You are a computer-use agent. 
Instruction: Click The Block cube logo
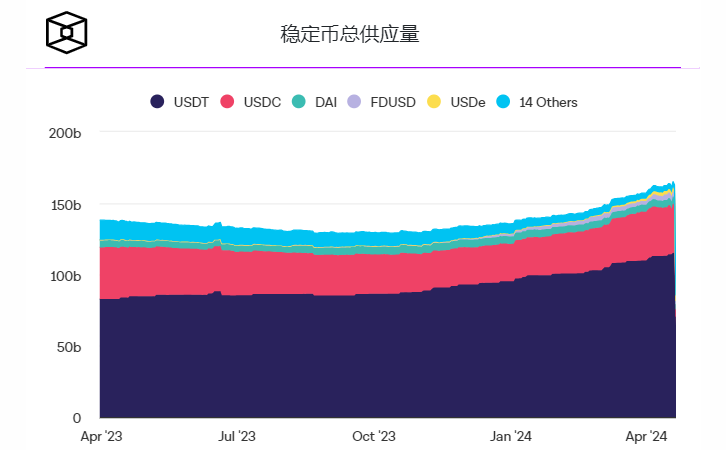point(67,32)
